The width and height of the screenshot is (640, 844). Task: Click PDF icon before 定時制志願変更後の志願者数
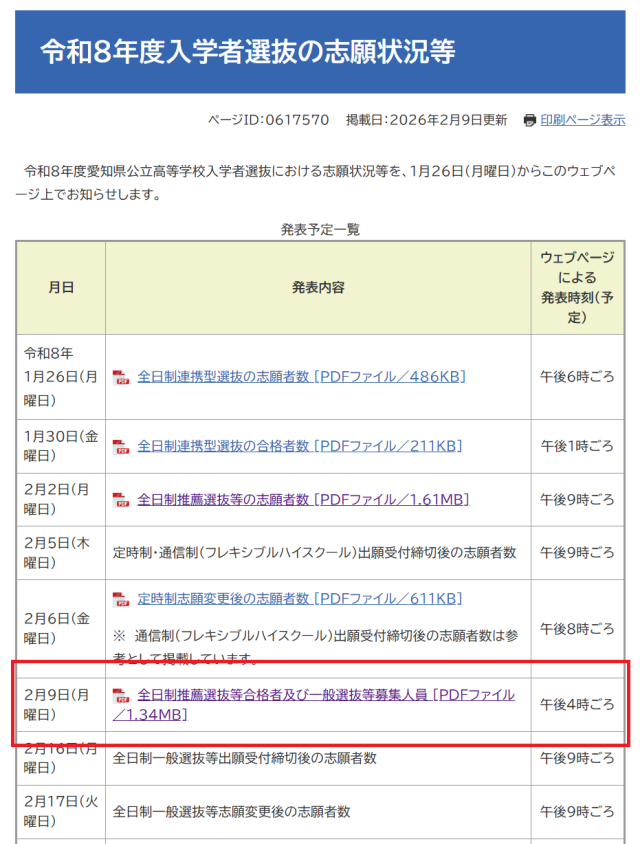(x=121, y=600)
